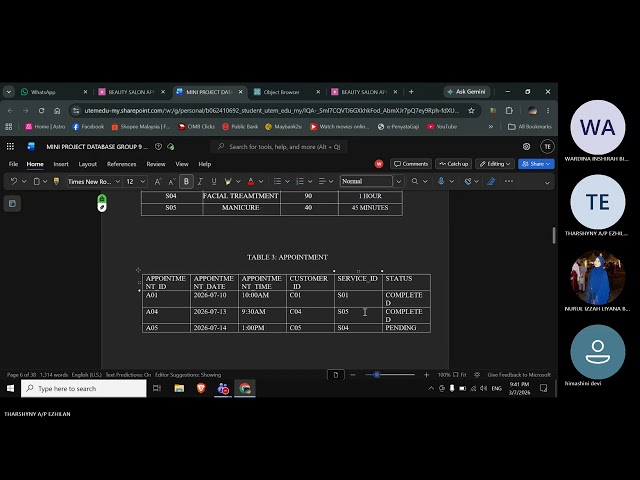Click the zoom out minus icon
Viewport: 640px width, 480px height.
click(x=353, y=375)
